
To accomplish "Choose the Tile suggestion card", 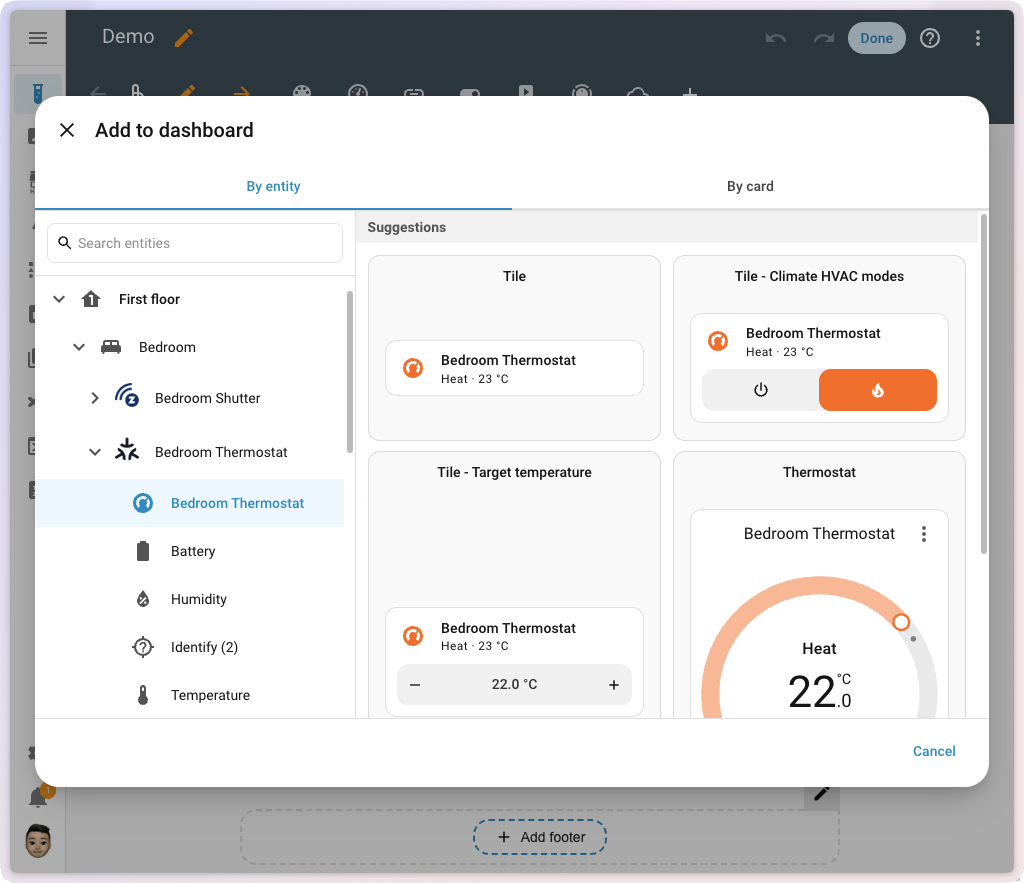I will coord(515,348).
